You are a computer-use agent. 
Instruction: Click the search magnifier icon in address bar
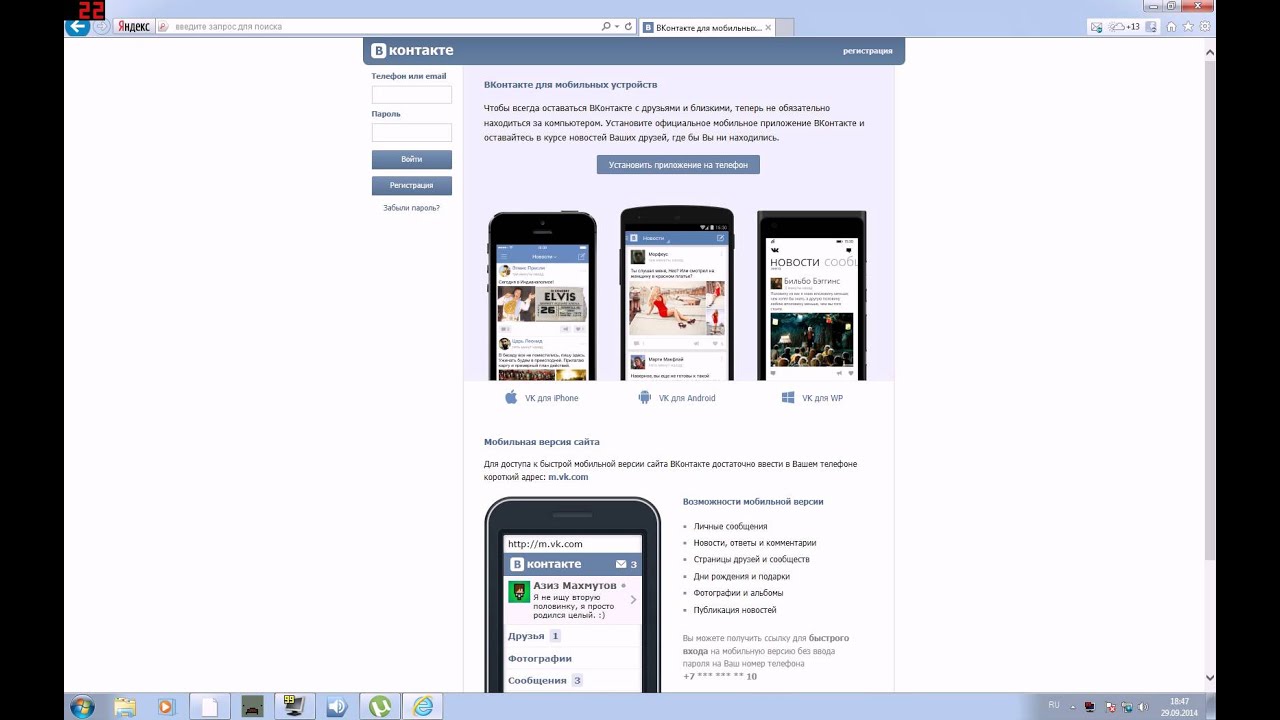pyautogui.click(x=606, y=27)
